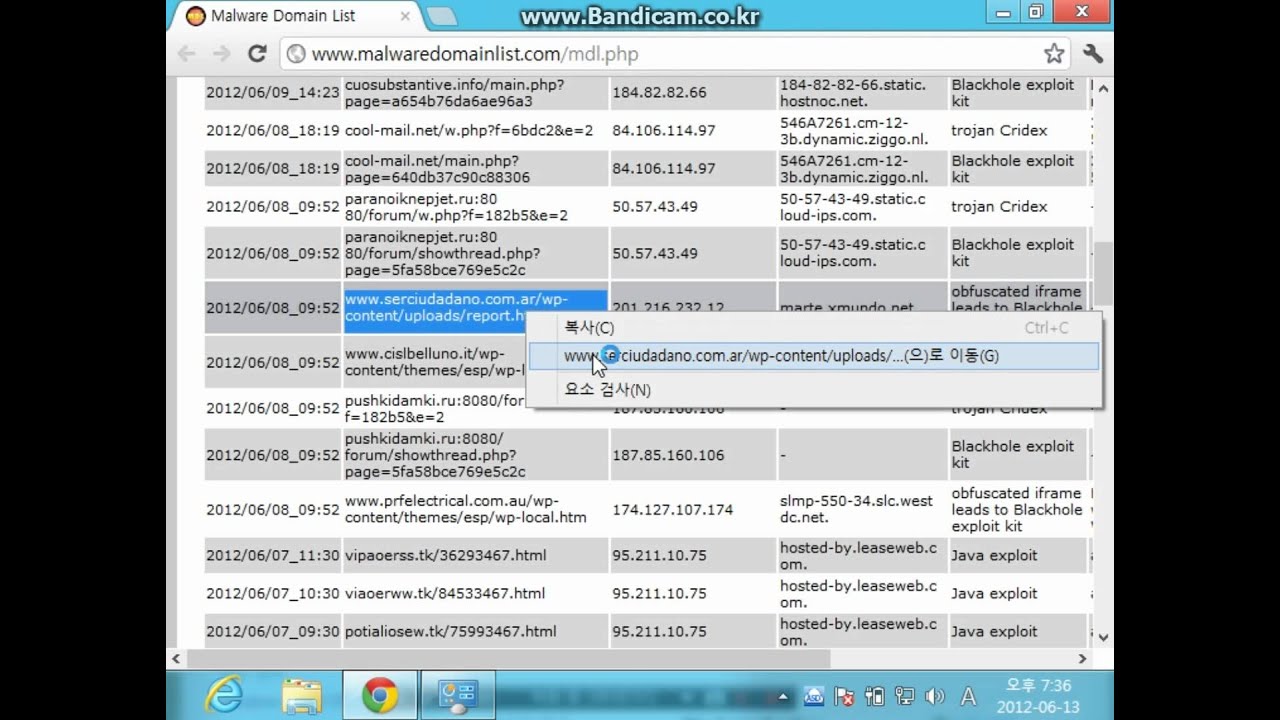Click paranoiknepjet.ru forum/showthread.php cell

pos(475,253)
